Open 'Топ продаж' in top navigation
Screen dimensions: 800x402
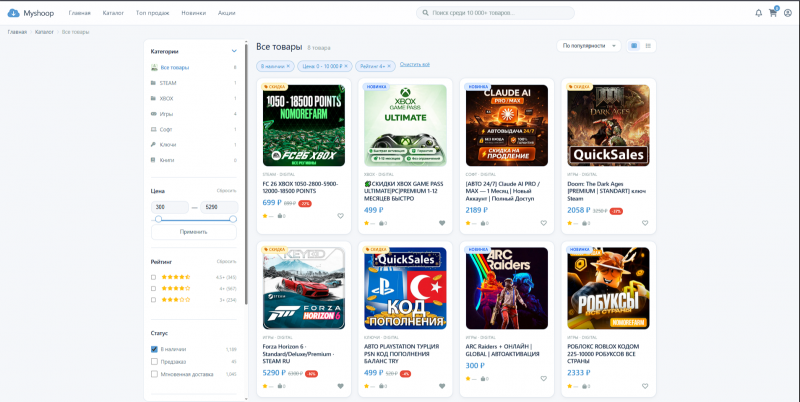pyautogui.click(x=153, y=13)
